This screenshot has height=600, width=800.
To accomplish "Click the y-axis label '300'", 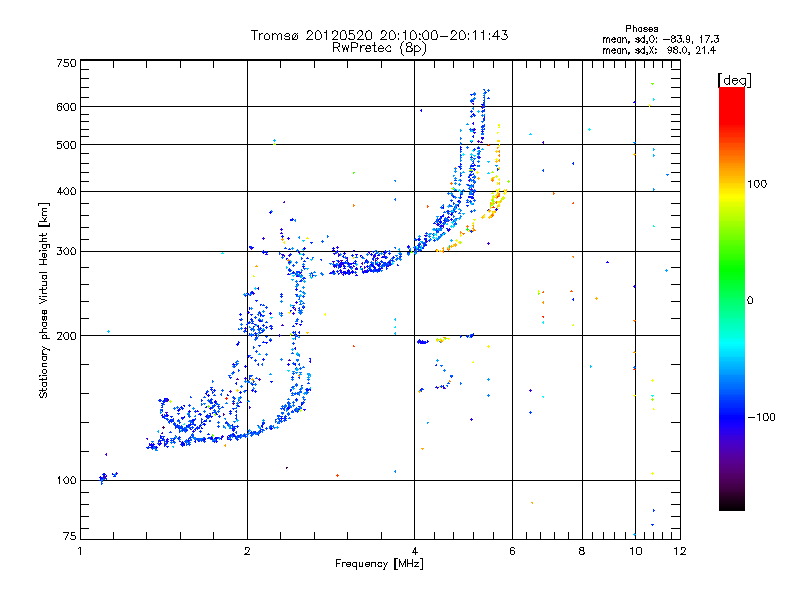I will tap(66, 252).
